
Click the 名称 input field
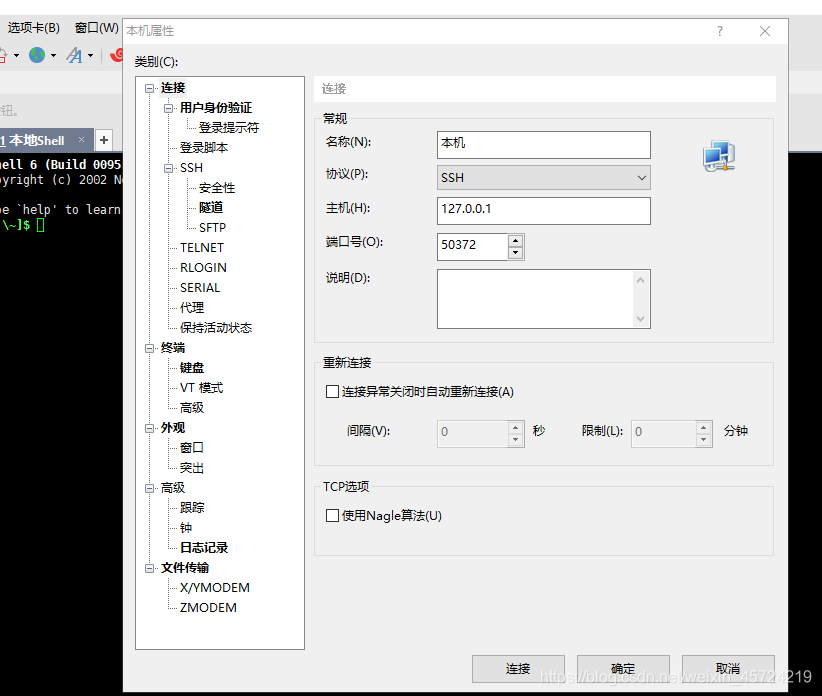coord(544,145)
